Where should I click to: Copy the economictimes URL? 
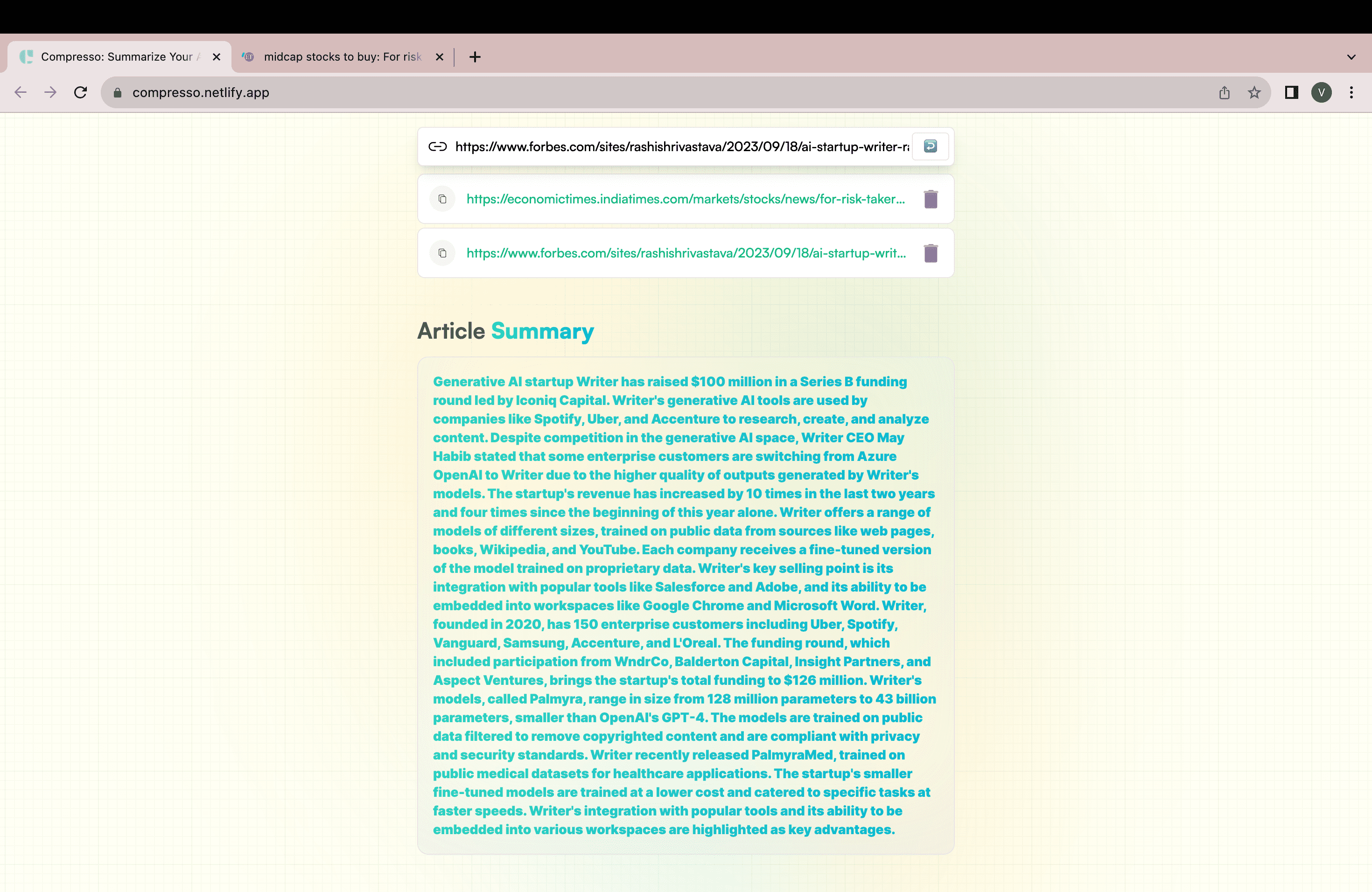pyautogui.click(x=442, y=199)
